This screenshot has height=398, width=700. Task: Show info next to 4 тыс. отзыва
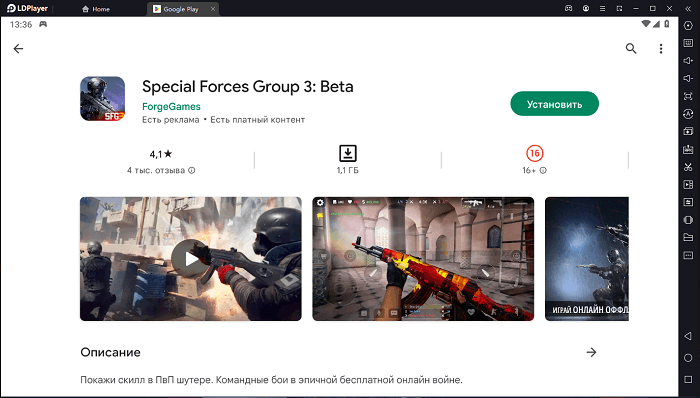(192, 170)
